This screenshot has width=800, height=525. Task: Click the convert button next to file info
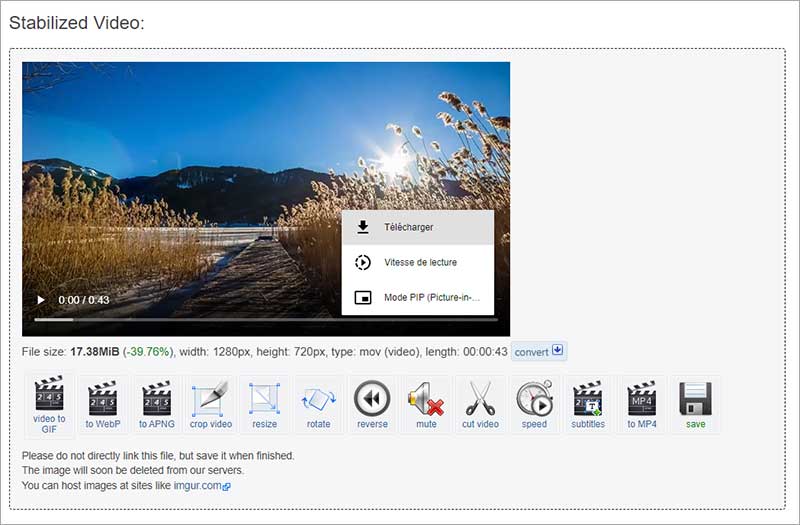point(539,352)
